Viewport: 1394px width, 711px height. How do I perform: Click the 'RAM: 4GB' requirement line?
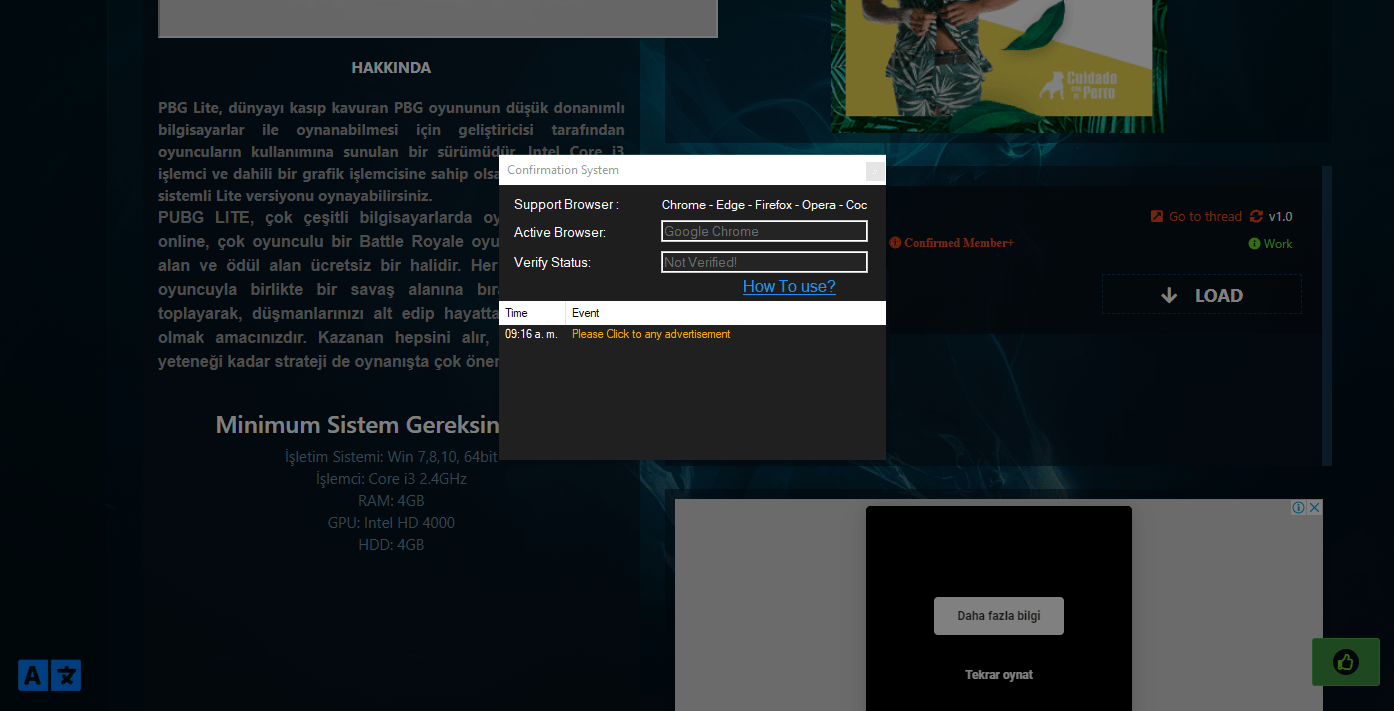pyautogui.click(x=391, y=500)
